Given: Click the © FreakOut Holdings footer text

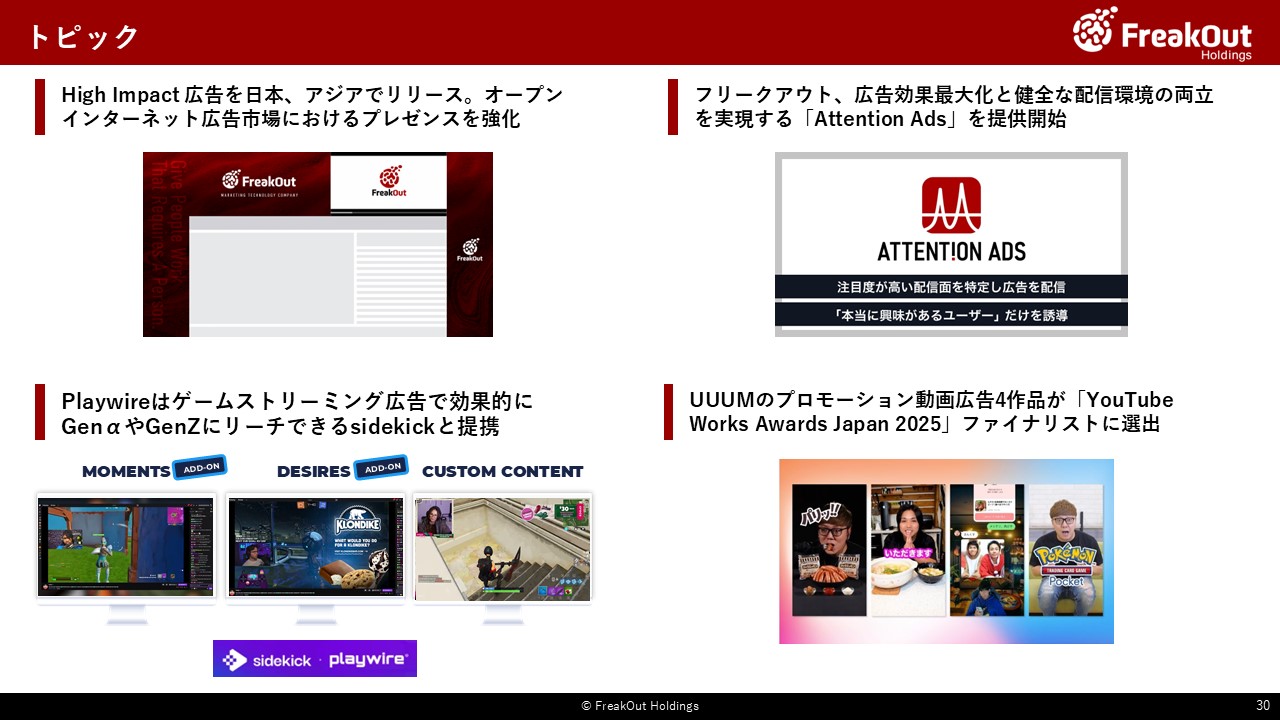Looking at the screenshot, I should [640, 706].
